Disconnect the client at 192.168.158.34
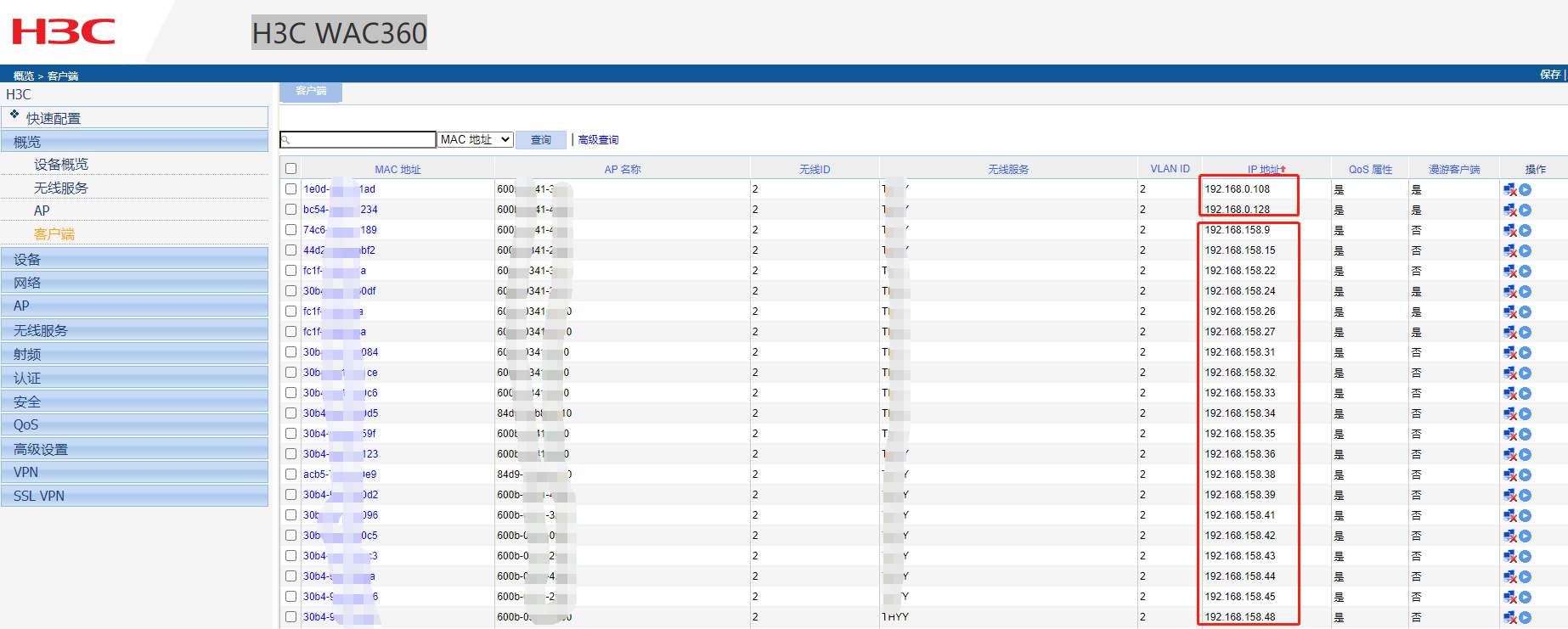The height and width of the screenshot is (629, 1568). tap(1509, 414)
